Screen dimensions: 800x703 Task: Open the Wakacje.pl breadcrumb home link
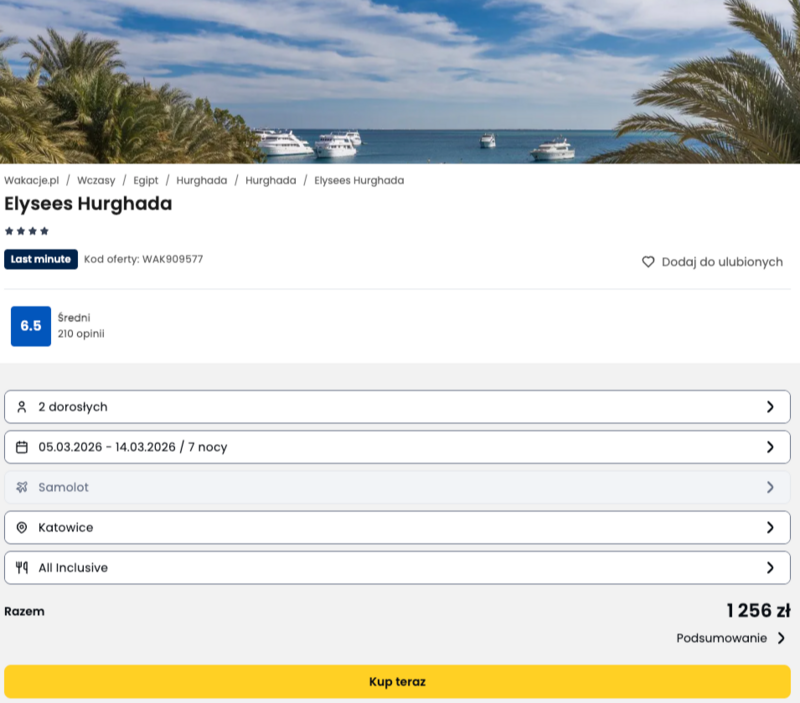(x=32, y=181)
